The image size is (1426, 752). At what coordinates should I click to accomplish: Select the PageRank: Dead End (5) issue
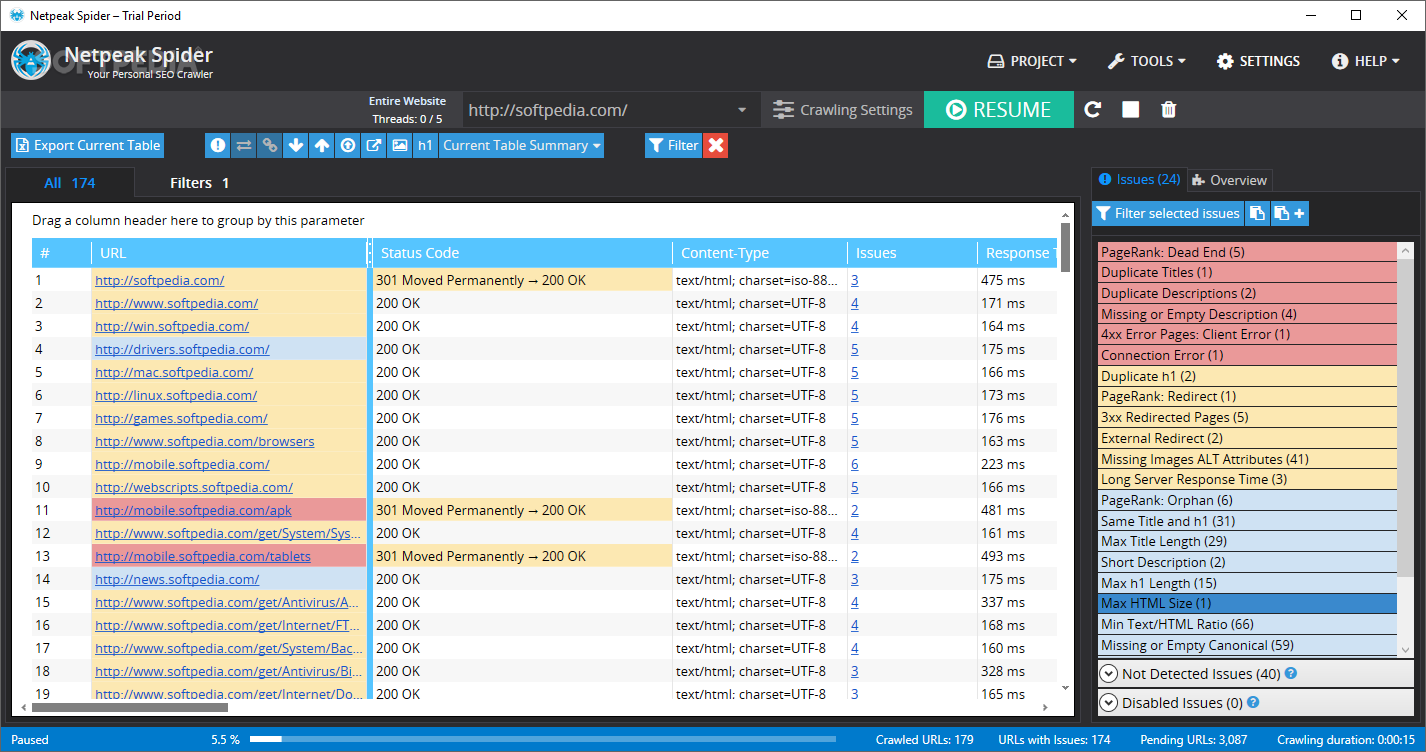[1246, 252]
